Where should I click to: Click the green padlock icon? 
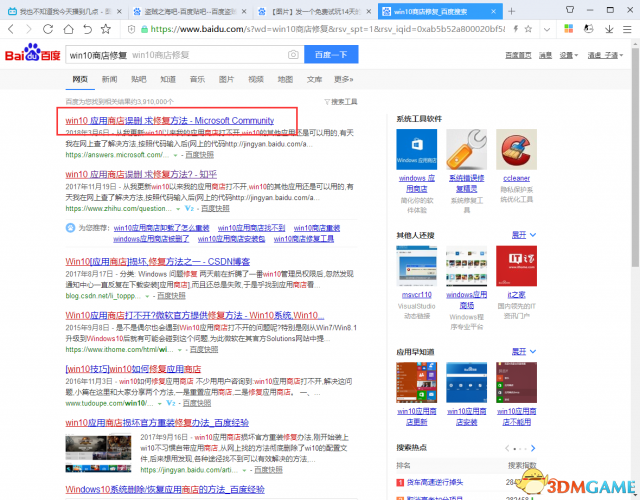tap(144, 29)
